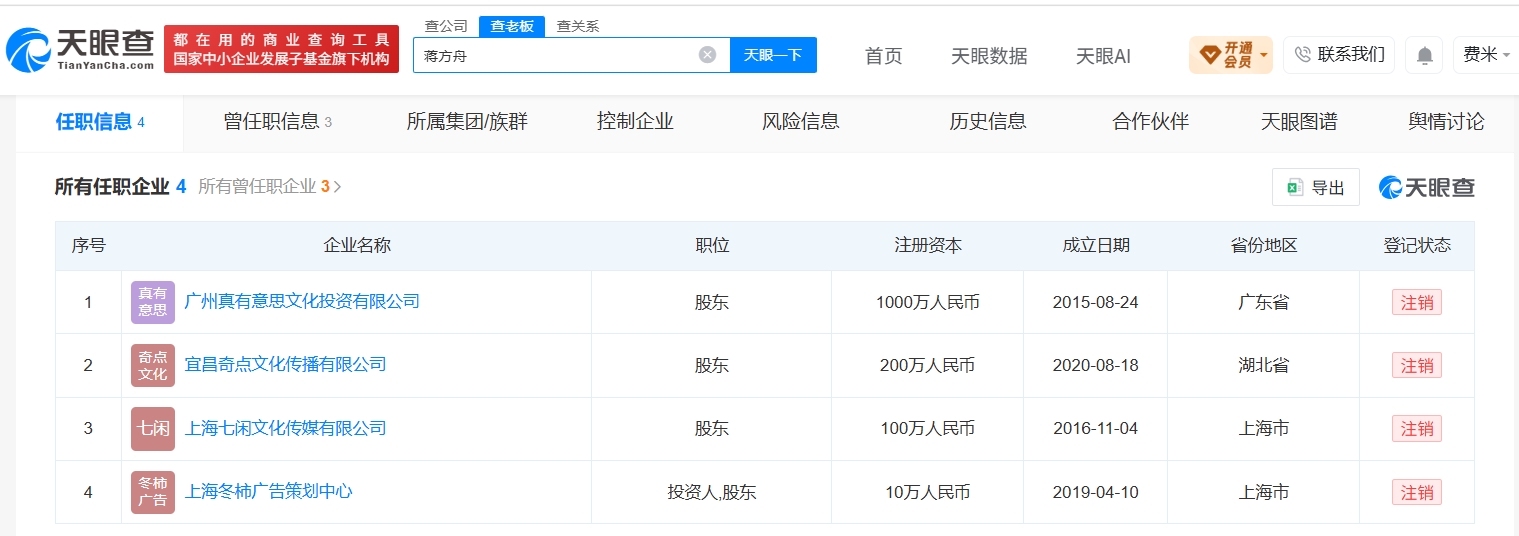This screenshot has height=536, width=1519.
Task: Switch to the 查公司 search tab
Action: tap(446, 27)
